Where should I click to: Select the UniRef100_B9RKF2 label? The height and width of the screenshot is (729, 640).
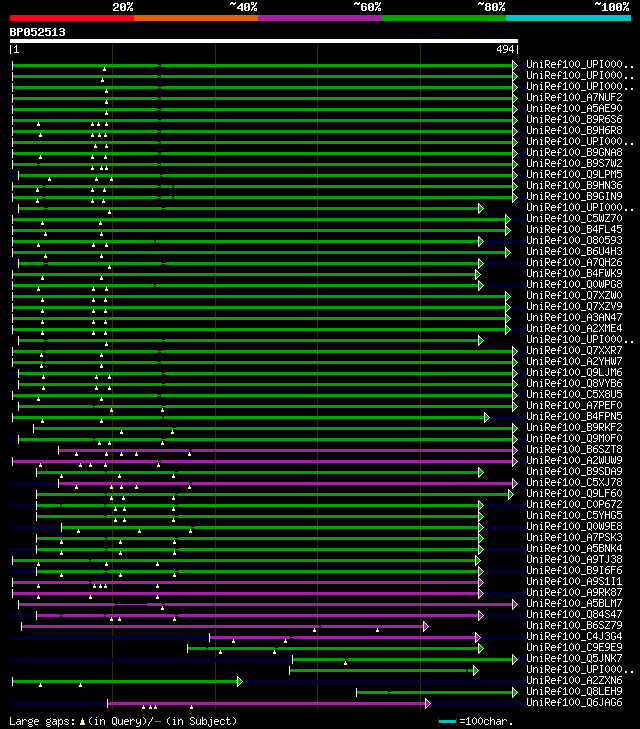(574, 428)
